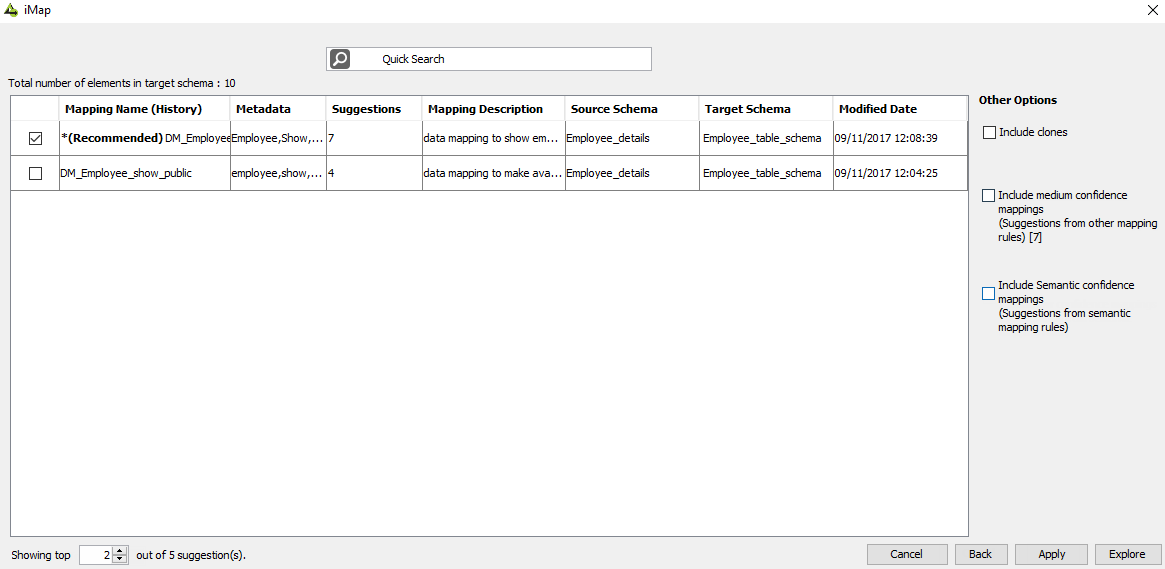Increase the showing top count spinner
Screen dimensions: 1165x569
120,550
